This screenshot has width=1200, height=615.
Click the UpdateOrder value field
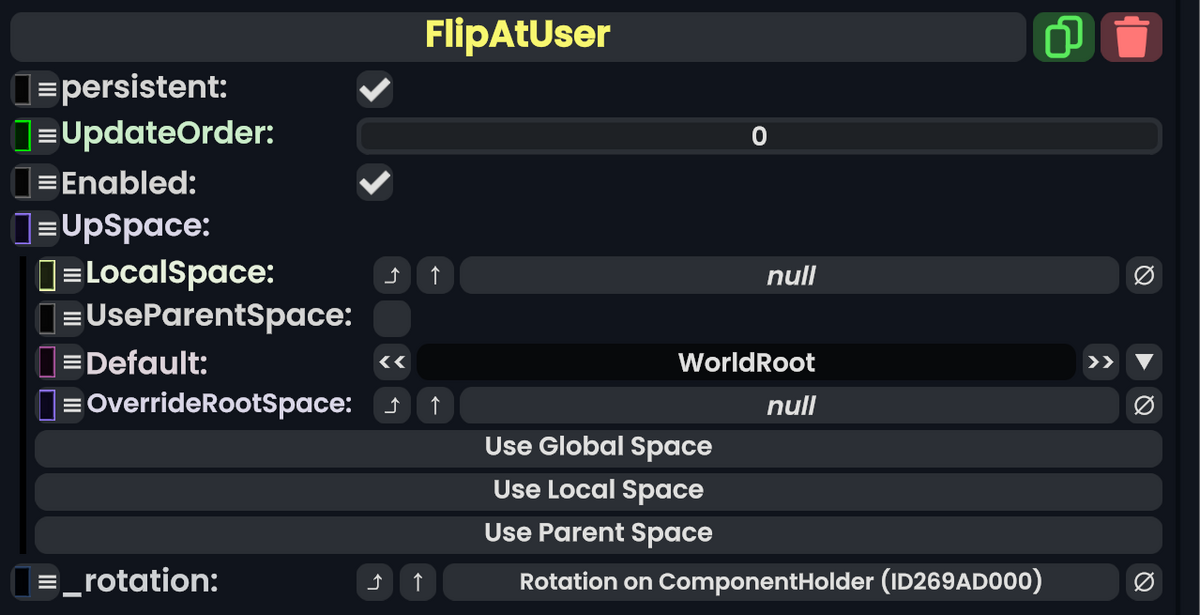pos(759,136)
